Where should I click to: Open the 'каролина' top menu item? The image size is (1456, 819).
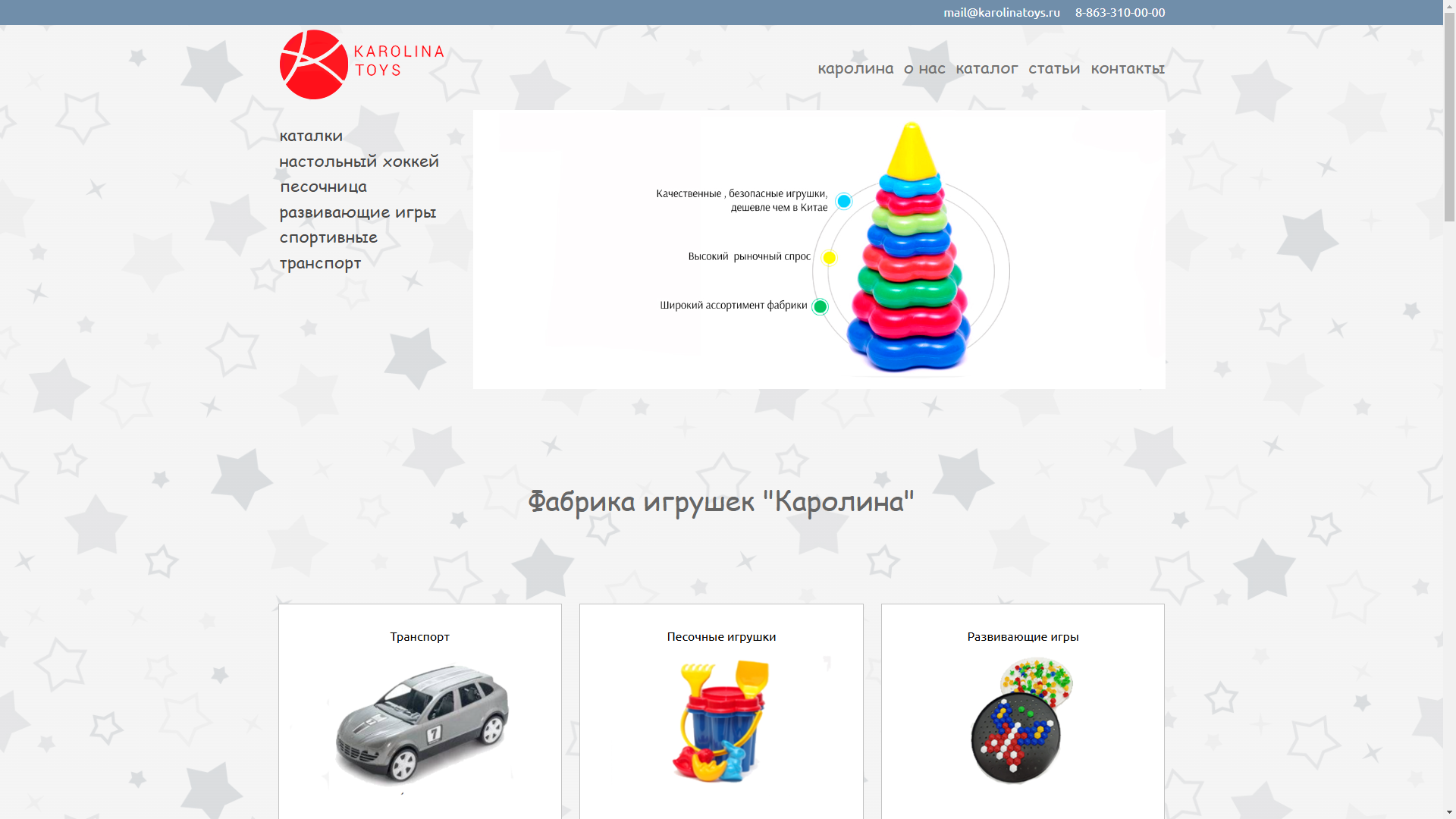(x=855, y=68)
